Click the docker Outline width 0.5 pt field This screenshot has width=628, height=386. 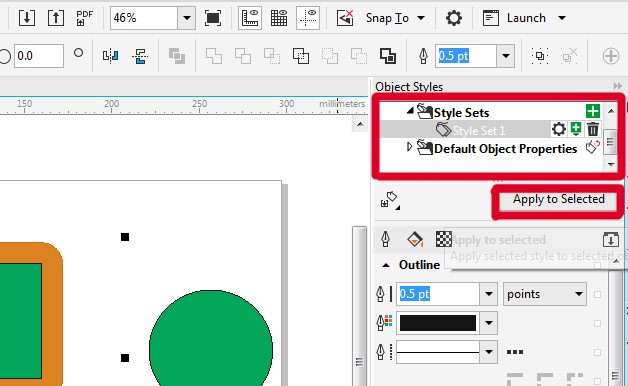(438, 294)
